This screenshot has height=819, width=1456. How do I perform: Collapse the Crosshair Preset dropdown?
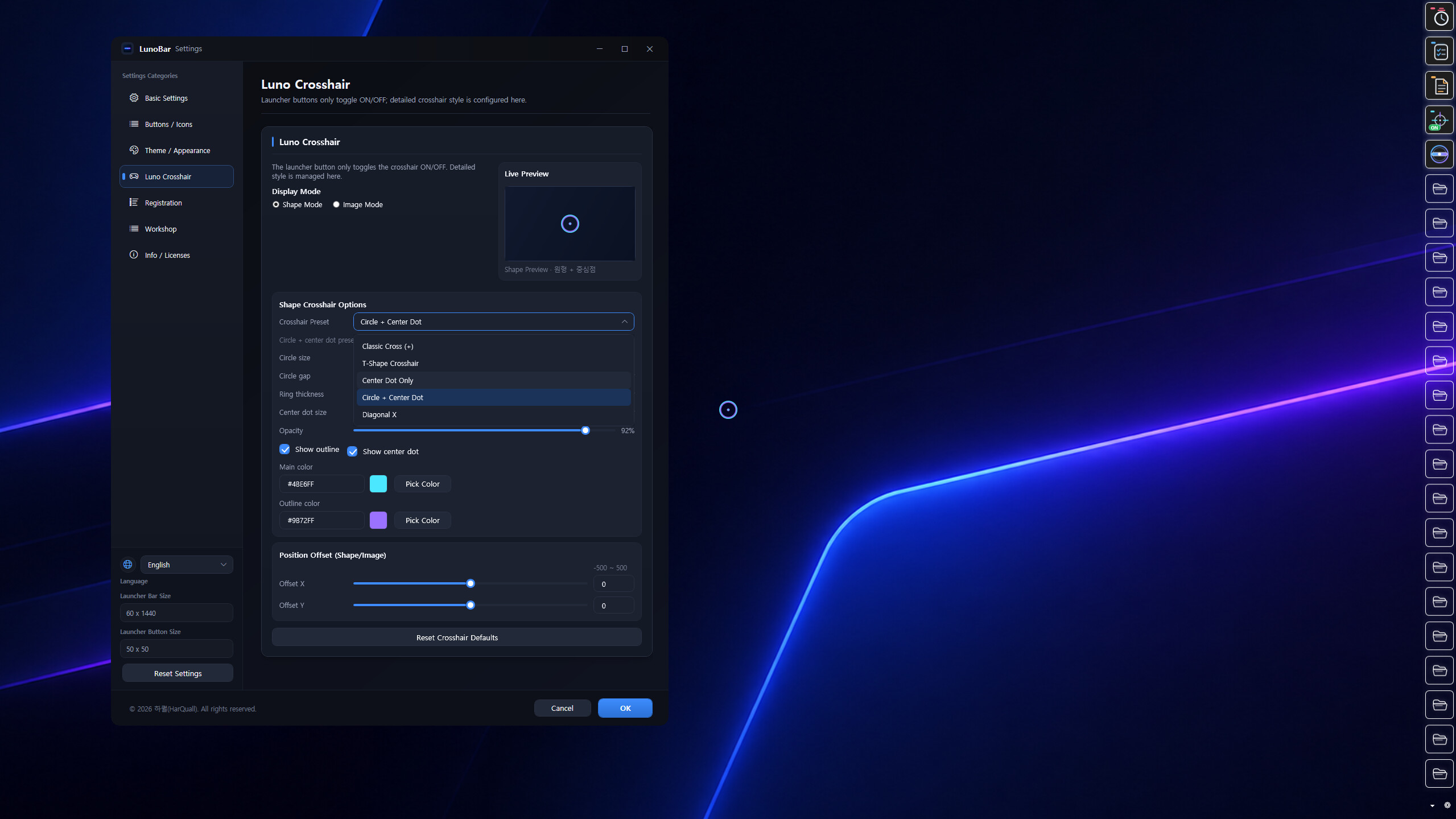(493, 322)
